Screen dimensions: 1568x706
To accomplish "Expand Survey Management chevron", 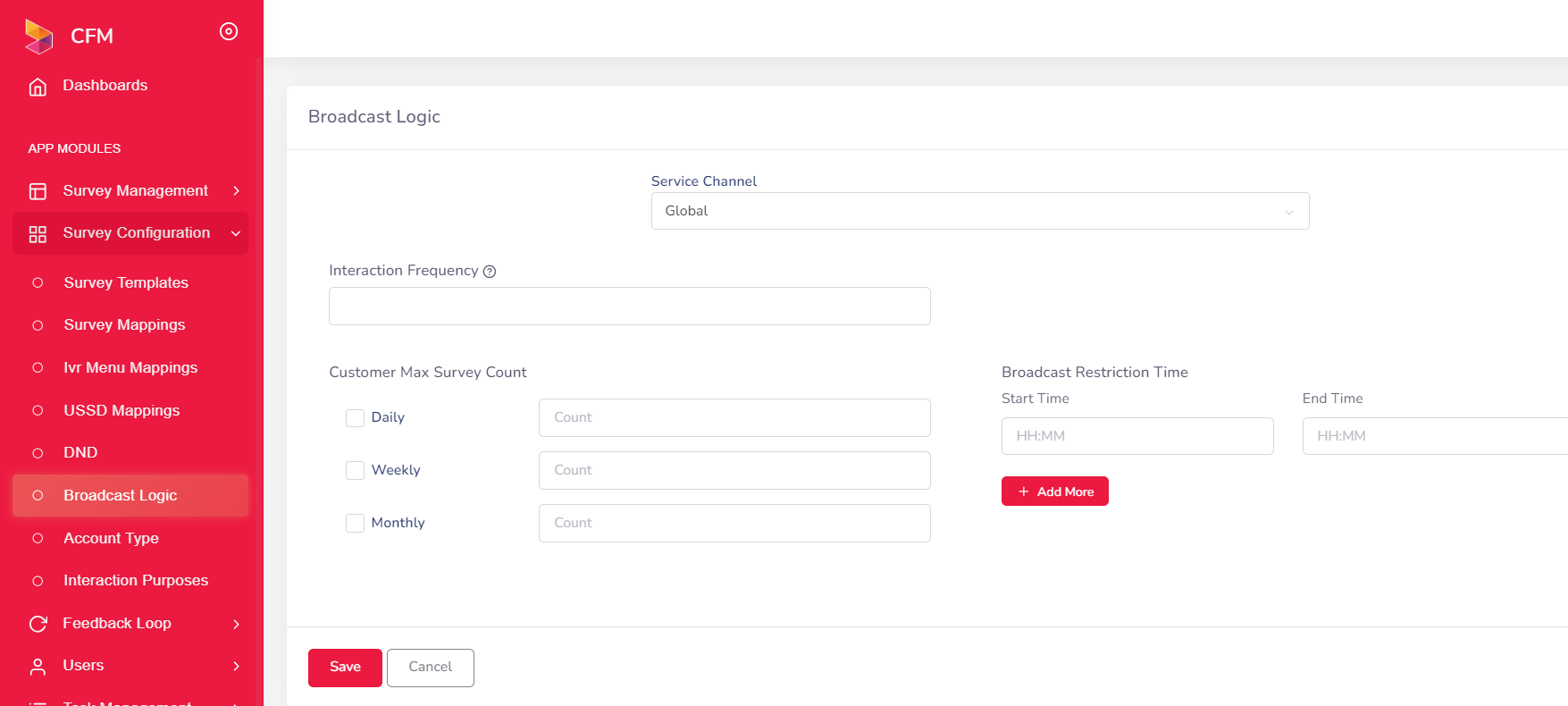I will coord(236,191).
